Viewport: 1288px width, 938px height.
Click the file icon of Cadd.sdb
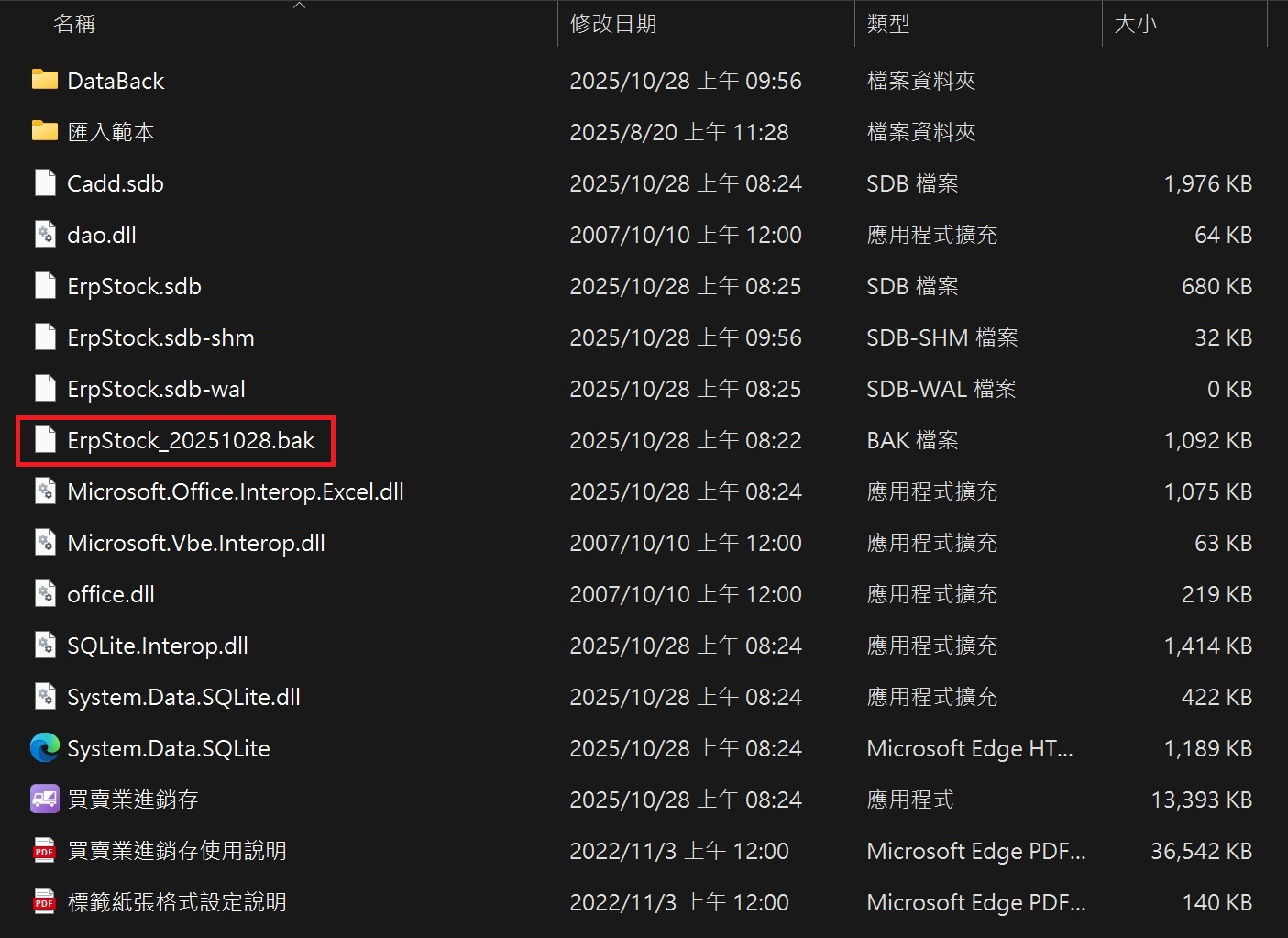coord(44,182)
